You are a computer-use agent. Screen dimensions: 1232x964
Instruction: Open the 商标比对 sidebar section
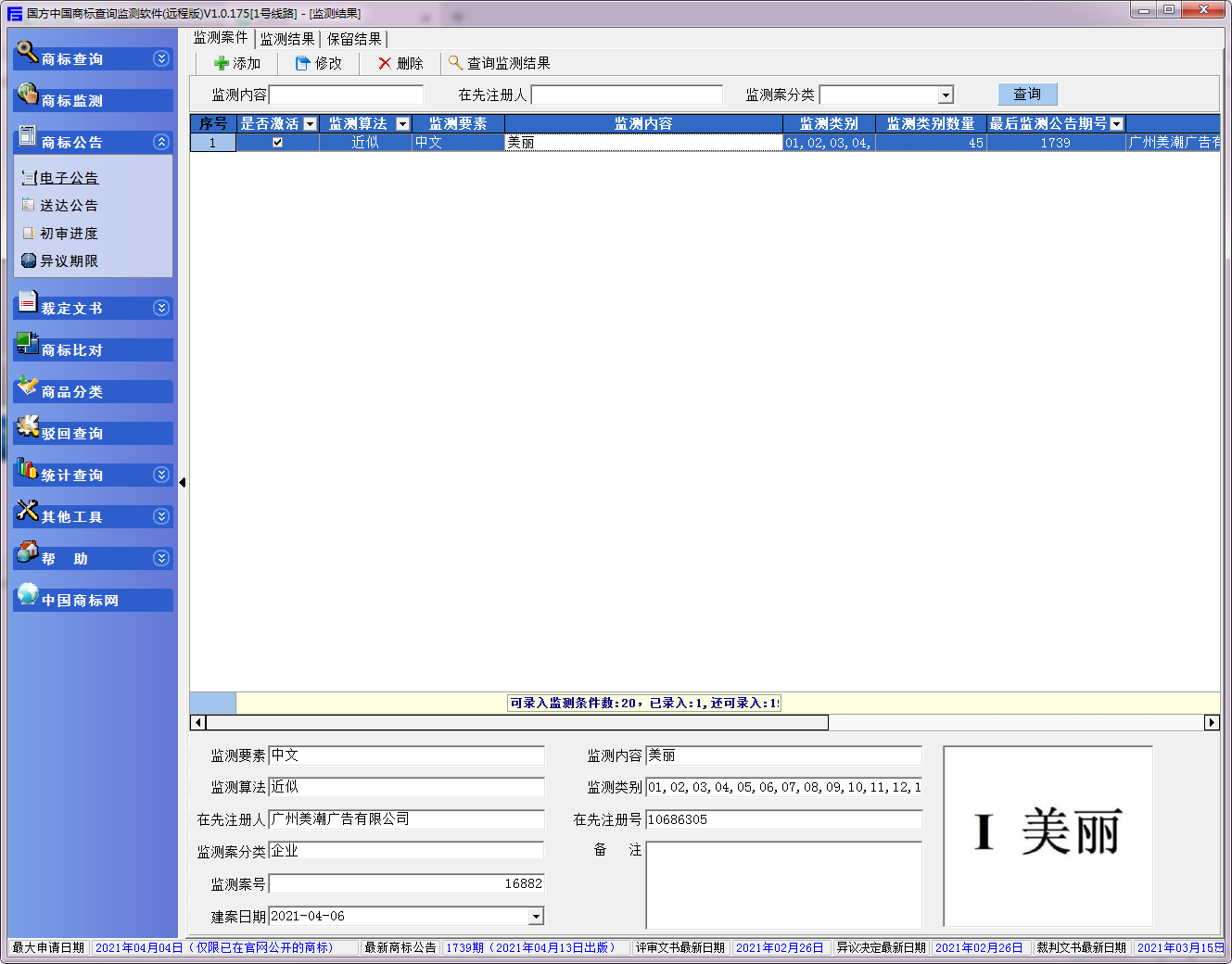coord(72,349)
